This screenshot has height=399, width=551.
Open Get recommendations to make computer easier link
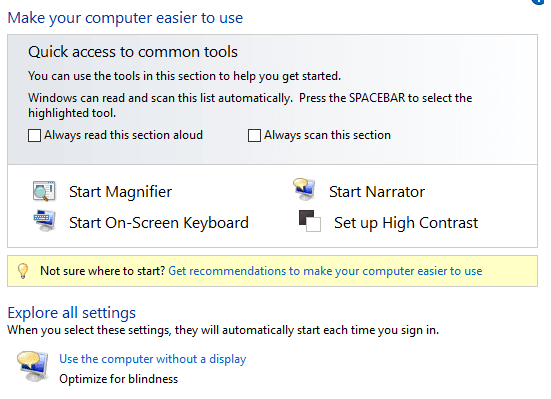(325, 271)
